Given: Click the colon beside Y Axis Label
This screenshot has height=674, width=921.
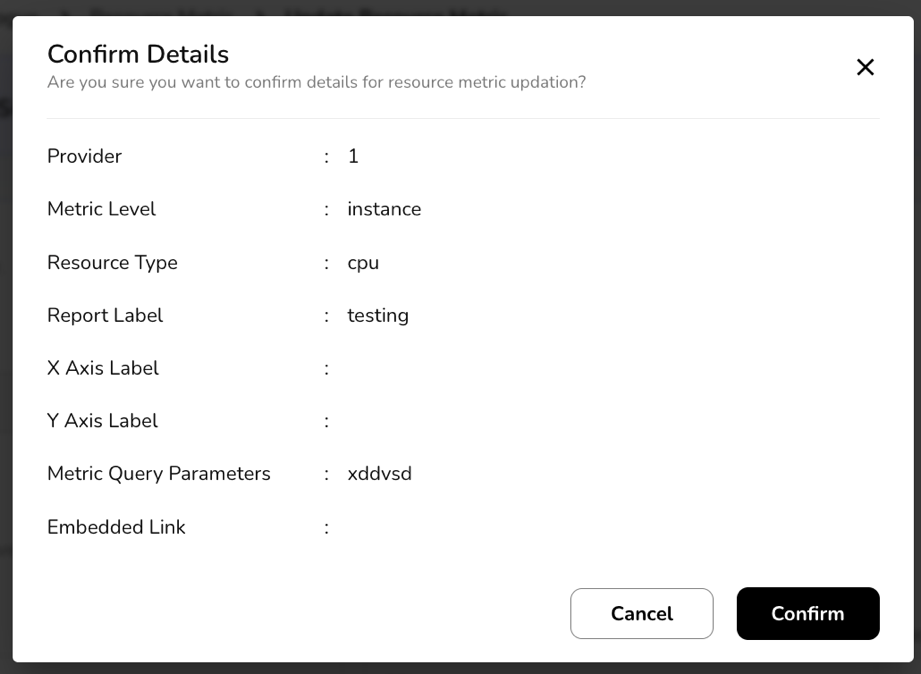Looking at the screenshot, I should [x=326, y=421].
